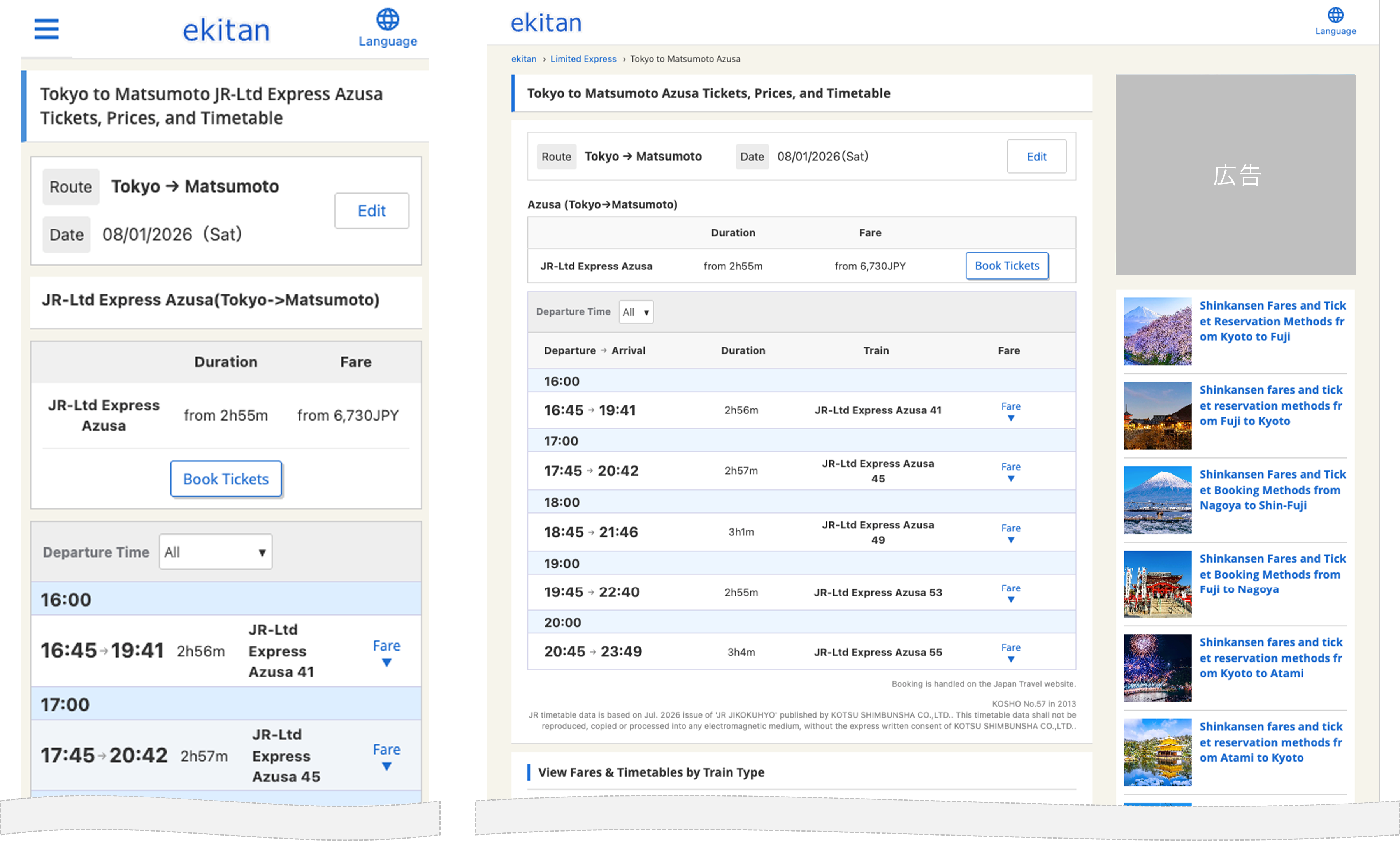Click 'JR-Ltd Express Azusa 41' in desktop table
1400x841 pixels.
click(878, 410)
